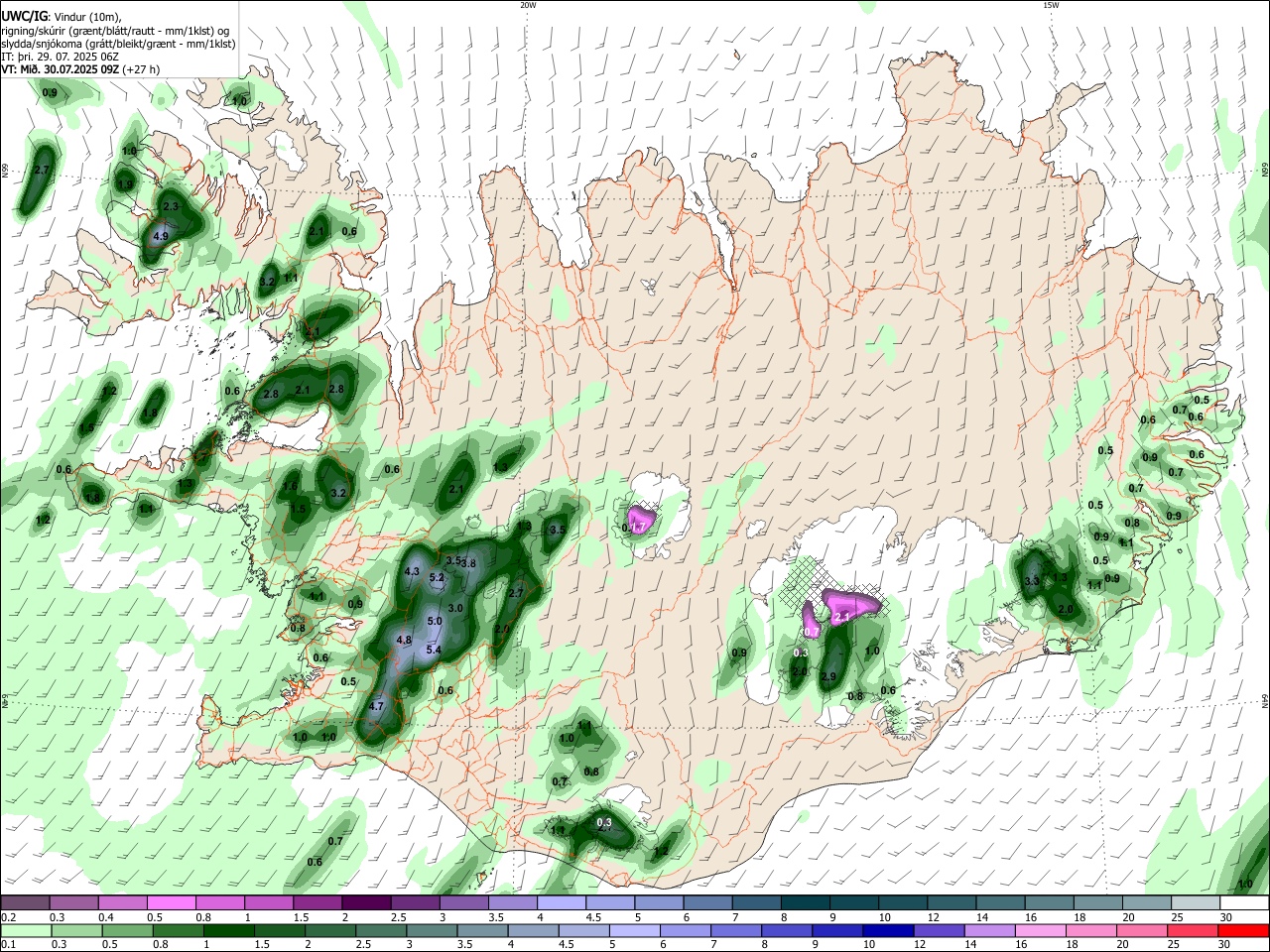Click the 3.3 value in the southeast
The height and width of the screenshot is (952, 1270).
(x=1032, y=581)
